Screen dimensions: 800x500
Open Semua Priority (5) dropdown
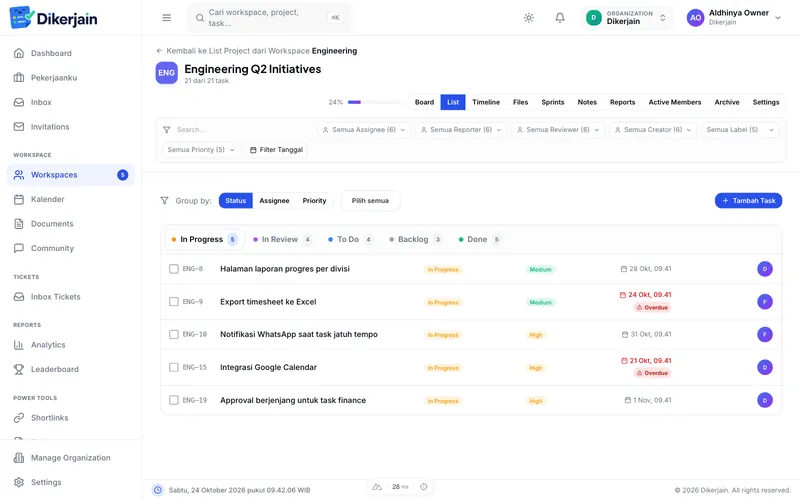[201, 150]
